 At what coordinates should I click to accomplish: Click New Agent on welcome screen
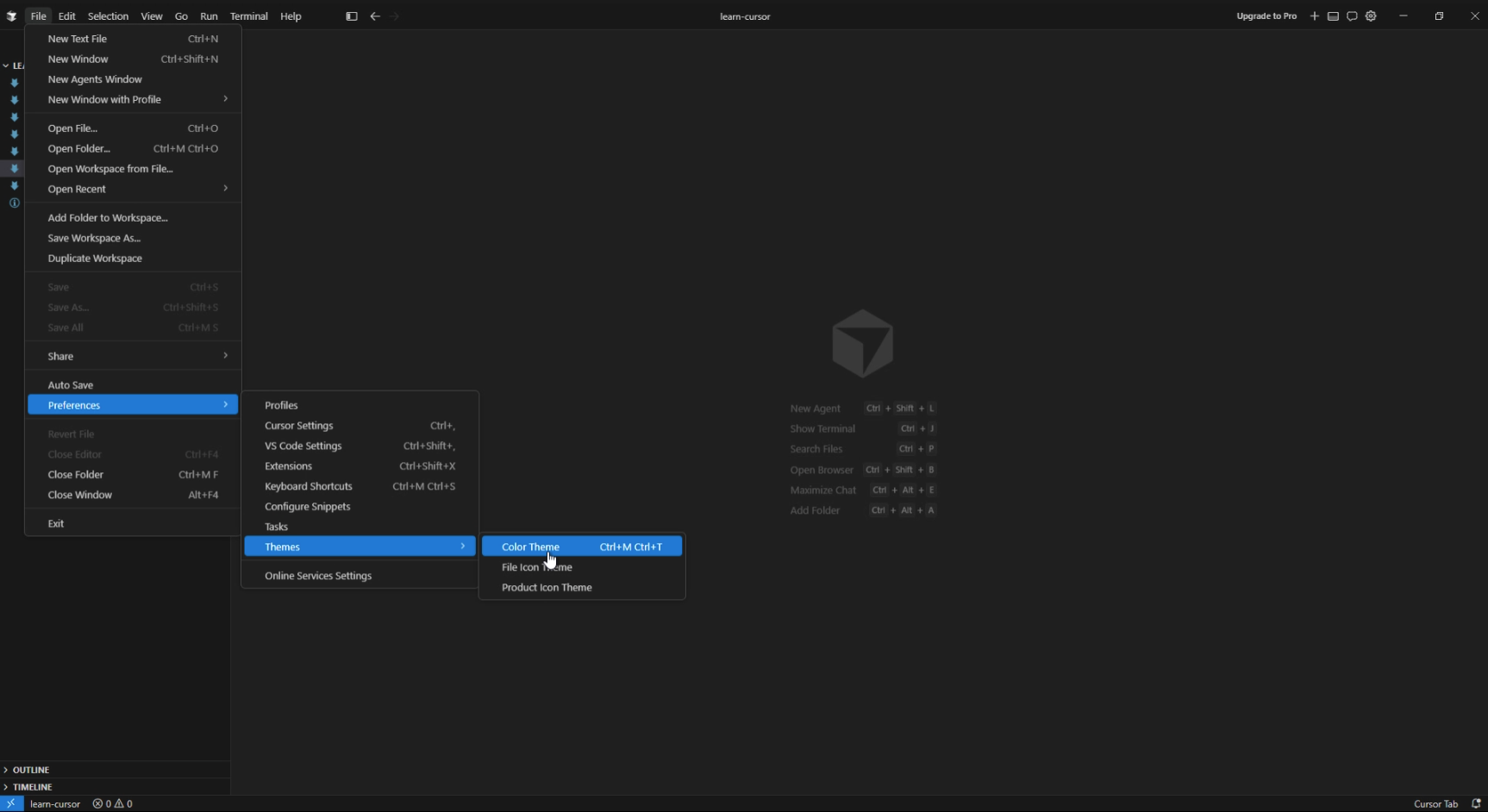[x=815, y=409]
